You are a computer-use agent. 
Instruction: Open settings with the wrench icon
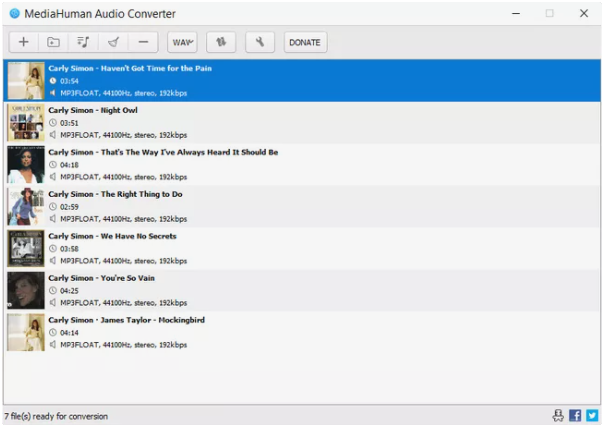point(260,42)
